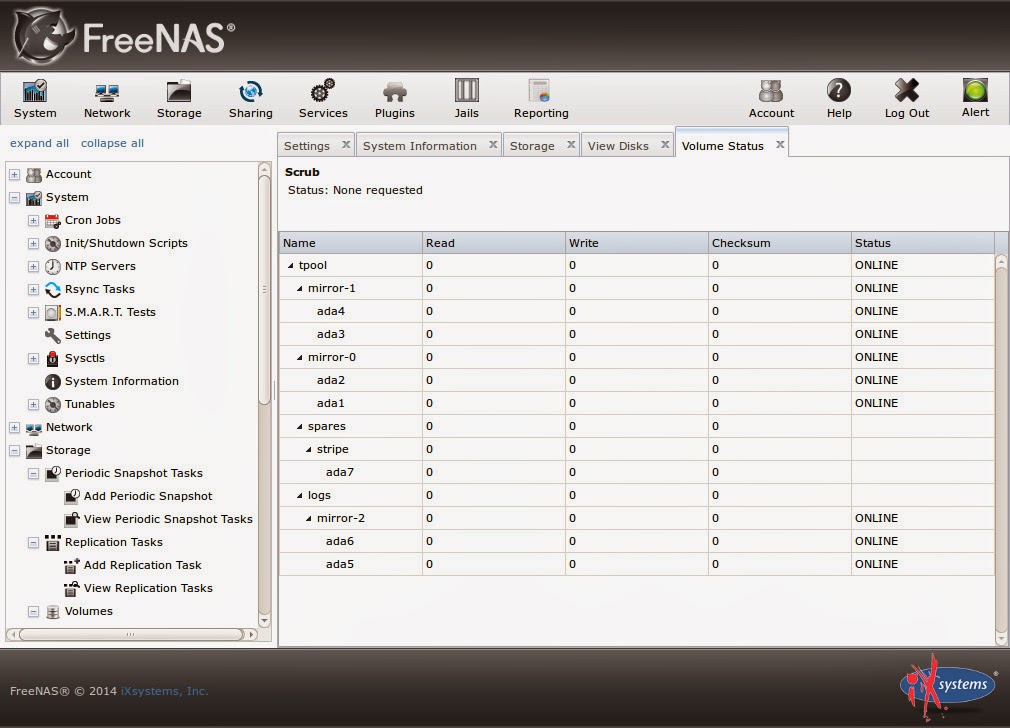Image resolution: width=1010 pixels, height=728 pixels.
Task: Open the Help question mark icon
Action: pos(839,91)
